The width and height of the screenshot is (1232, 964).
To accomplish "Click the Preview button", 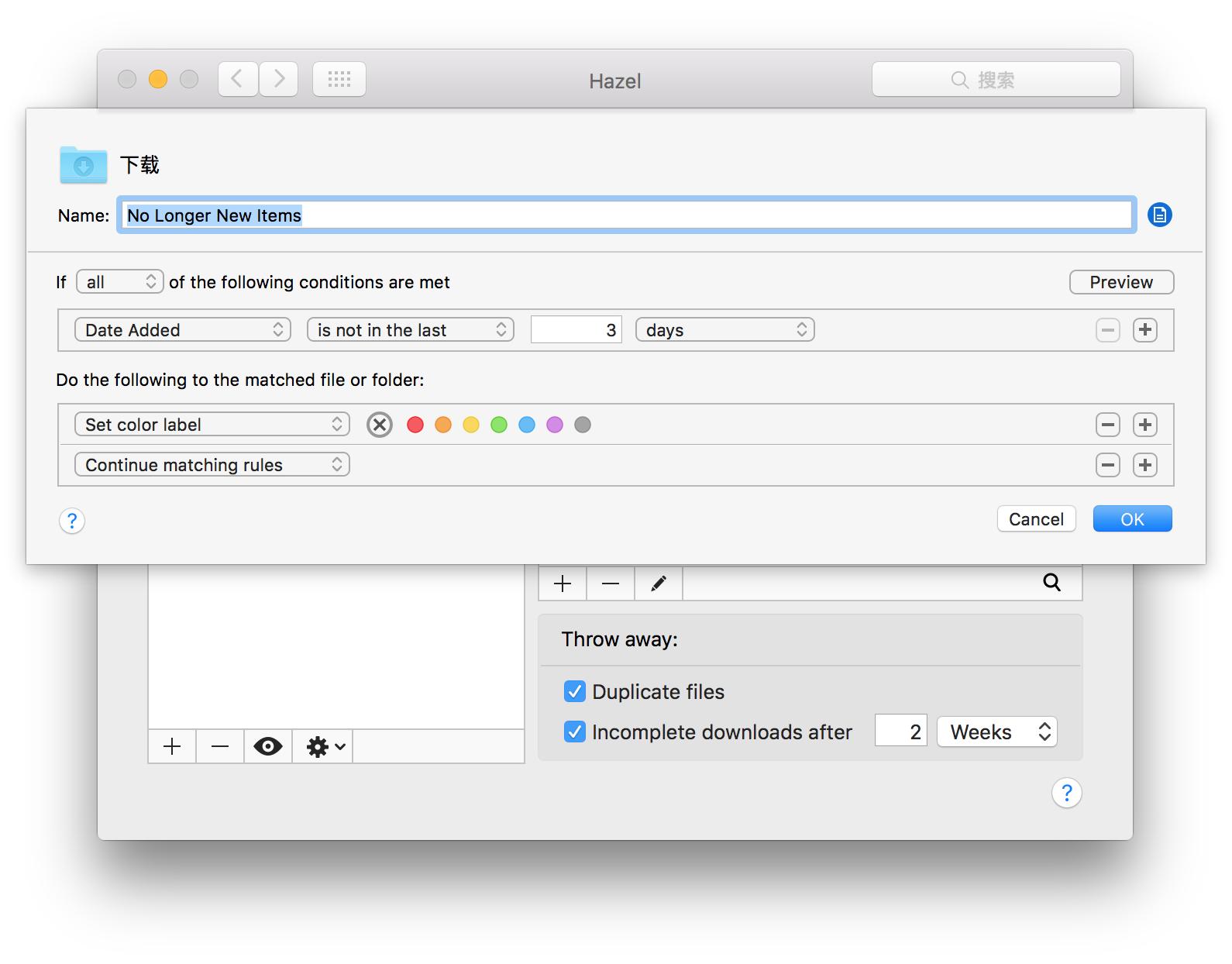I will click(1120, 282).
